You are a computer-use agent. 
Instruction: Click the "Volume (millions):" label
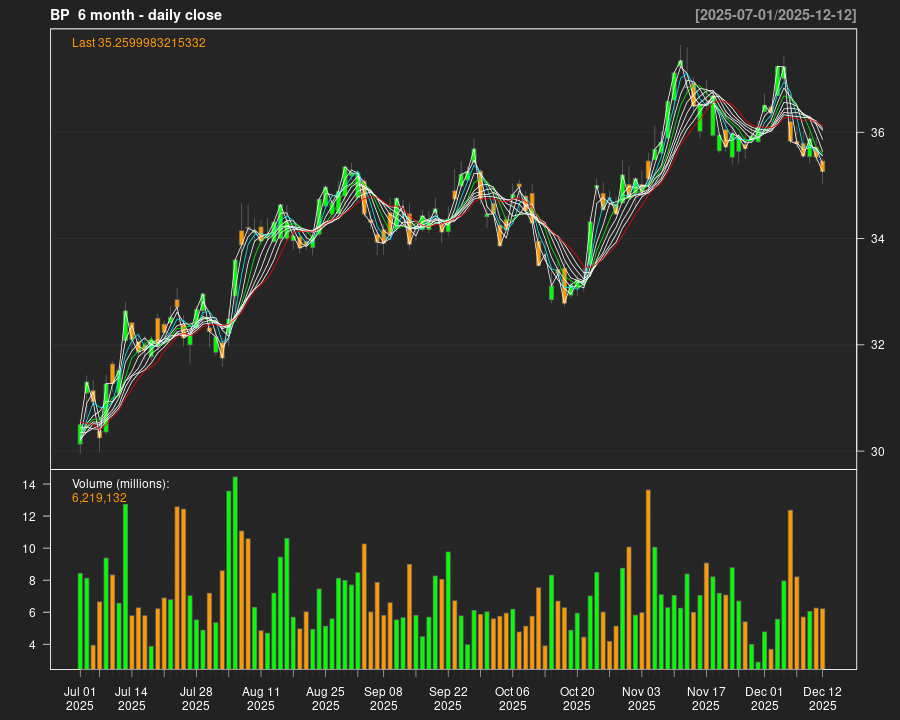tap(121, 484)
